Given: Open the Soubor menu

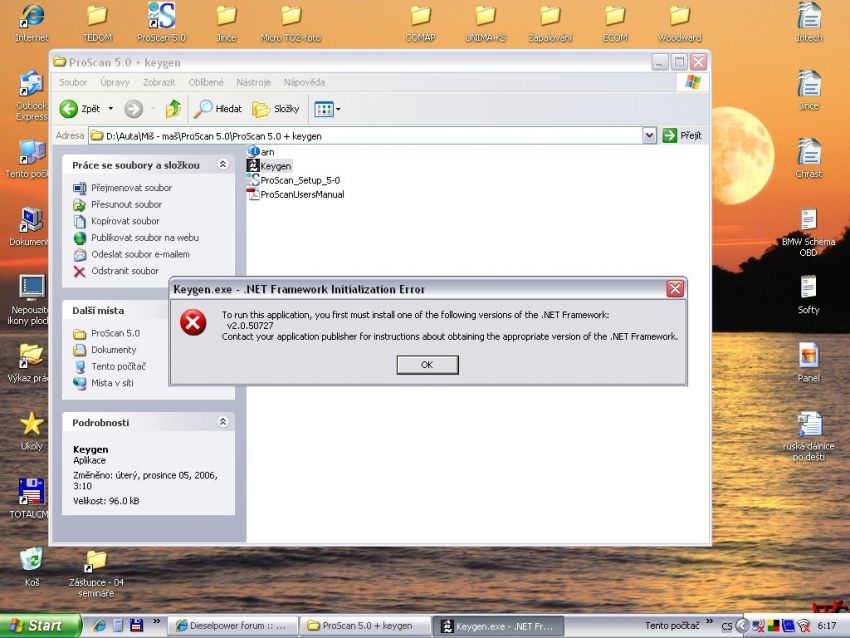Looking at the screenshot, I should (73, 82).
